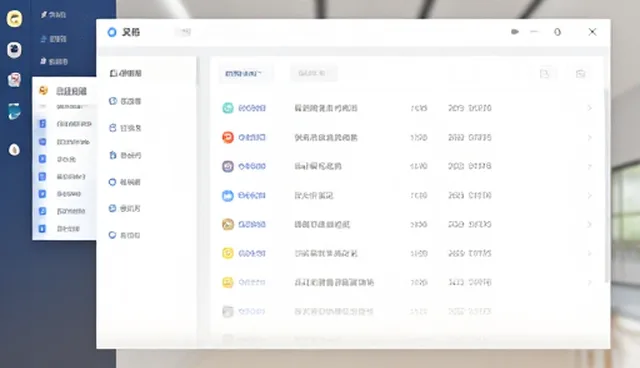The height and width of the screenshot is (368, 640).
Task: Click the first blue file icon in background panel list
Action: coord(42,123)
